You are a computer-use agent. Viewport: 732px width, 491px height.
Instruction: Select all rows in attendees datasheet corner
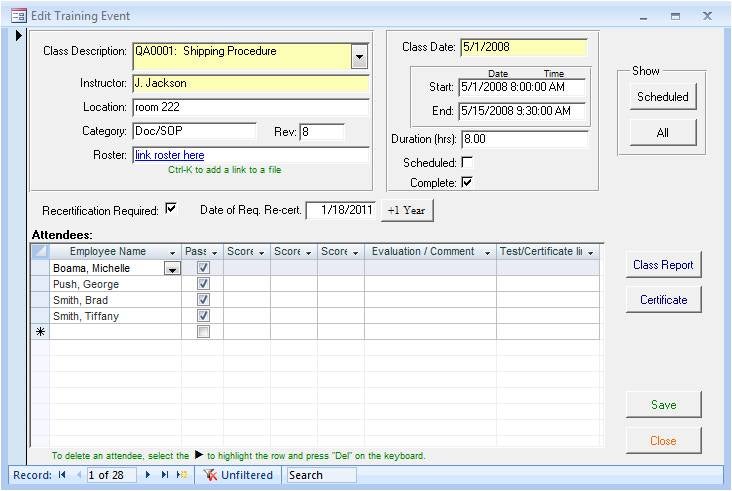click(40, 251)
